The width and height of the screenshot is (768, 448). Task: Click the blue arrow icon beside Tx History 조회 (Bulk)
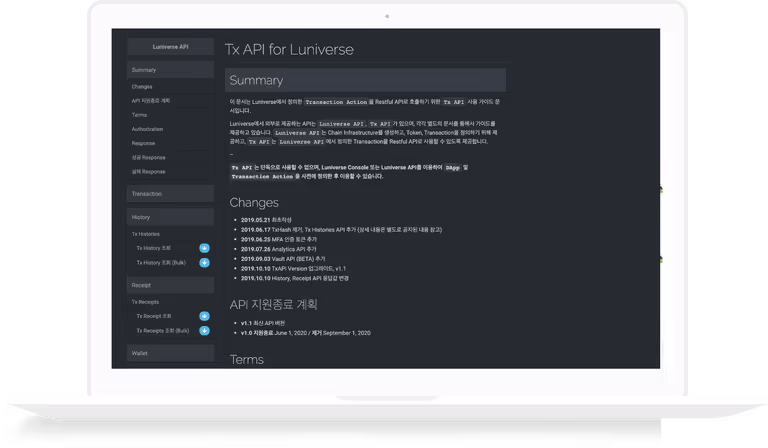(x=204, y=263)
